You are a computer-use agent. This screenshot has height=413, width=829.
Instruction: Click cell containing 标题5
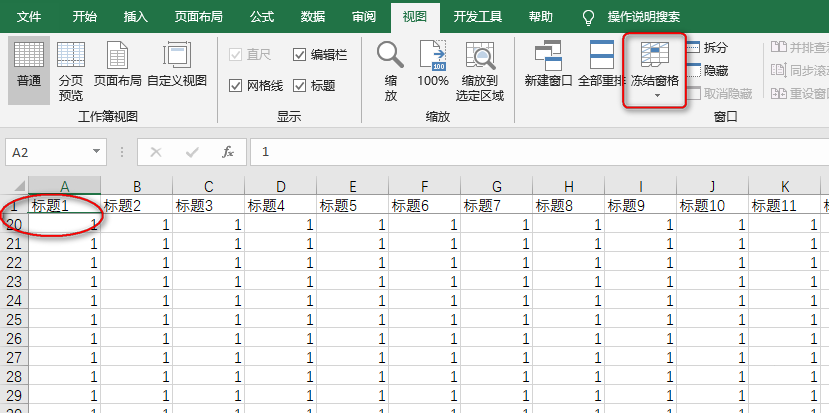tap(352, 205)
